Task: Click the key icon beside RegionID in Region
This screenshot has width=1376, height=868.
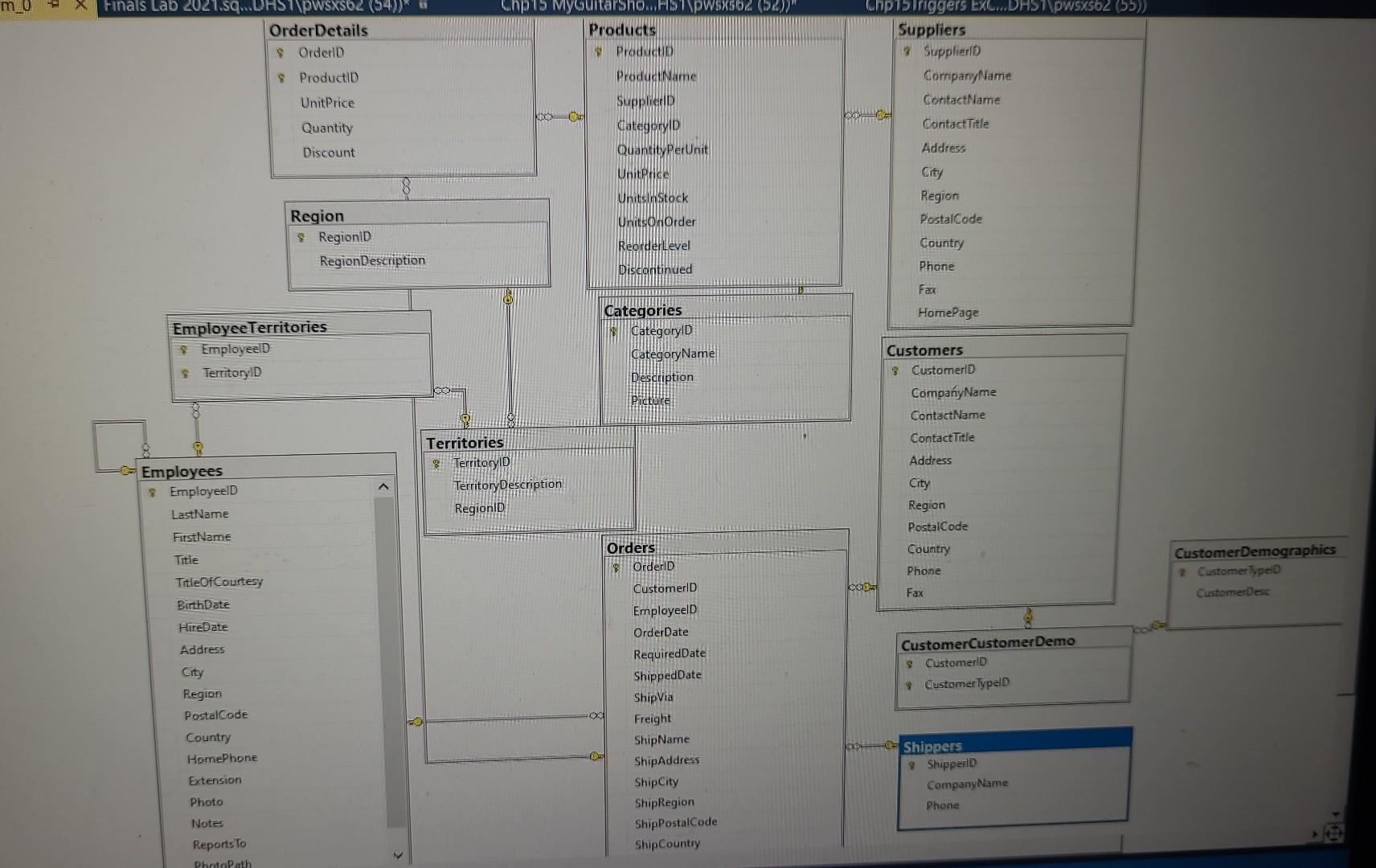Action: (302, 236)
